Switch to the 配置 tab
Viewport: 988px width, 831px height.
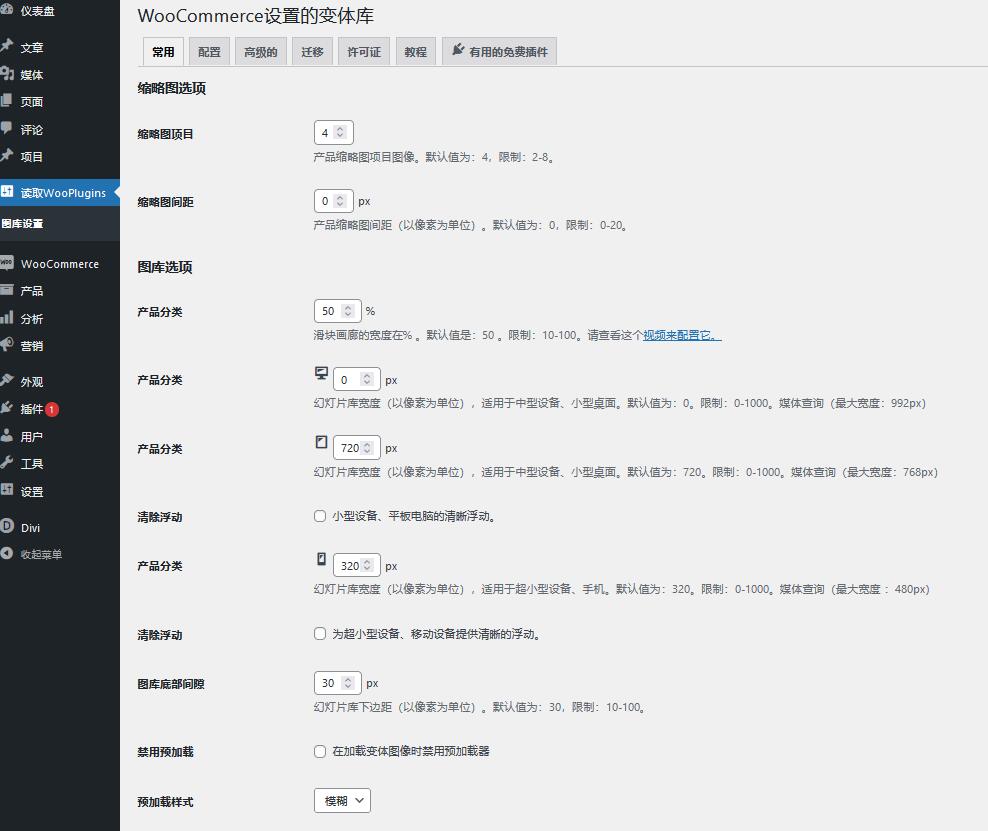(209, 52)
